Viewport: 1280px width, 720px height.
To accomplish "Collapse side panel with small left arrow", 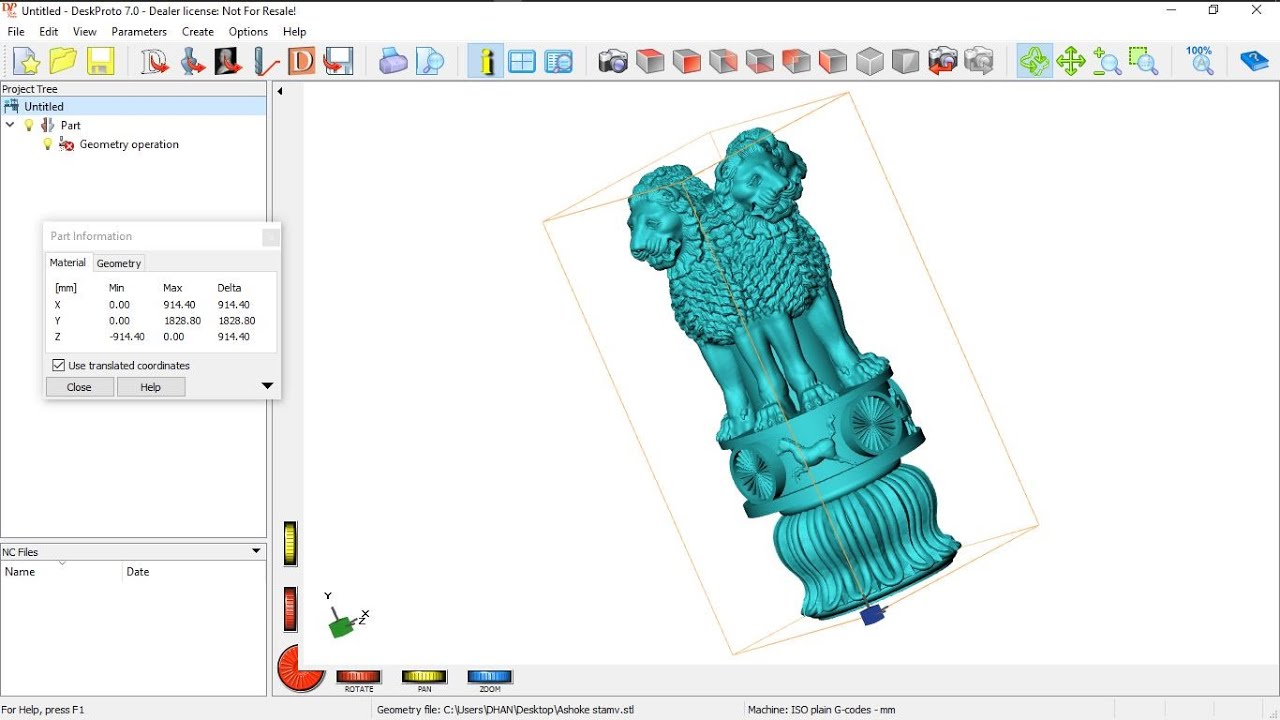I will tap(280, 91).
